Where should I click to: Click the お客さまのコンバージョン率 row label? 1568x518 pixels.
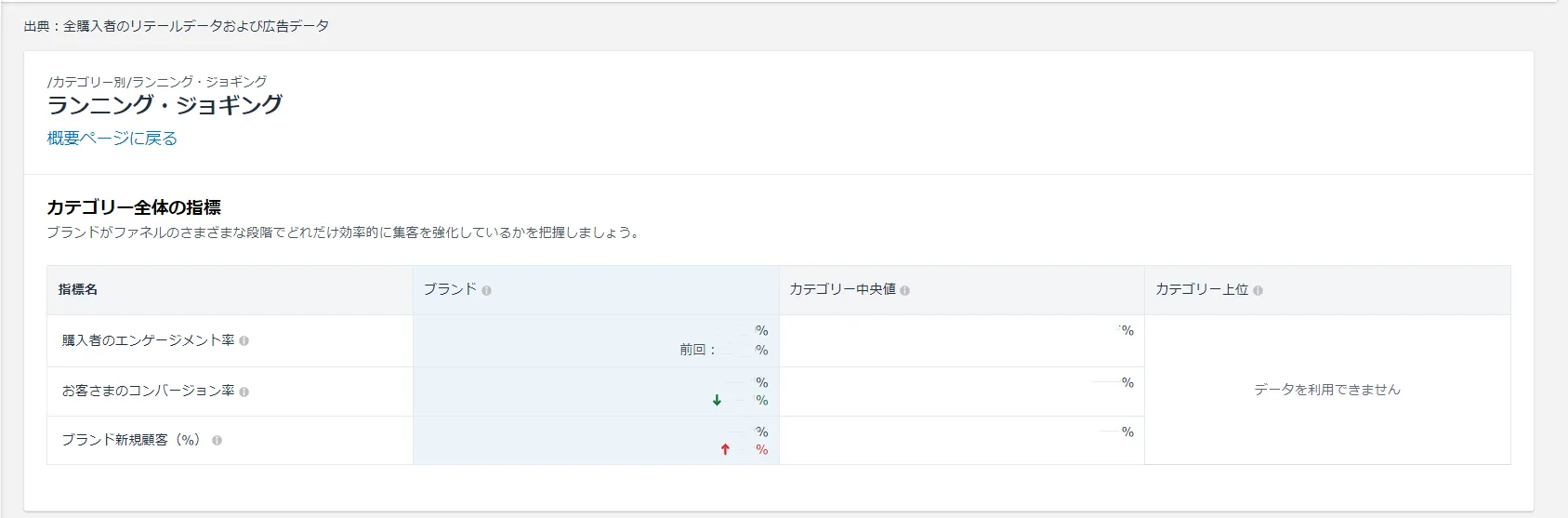tap(148, 391)
